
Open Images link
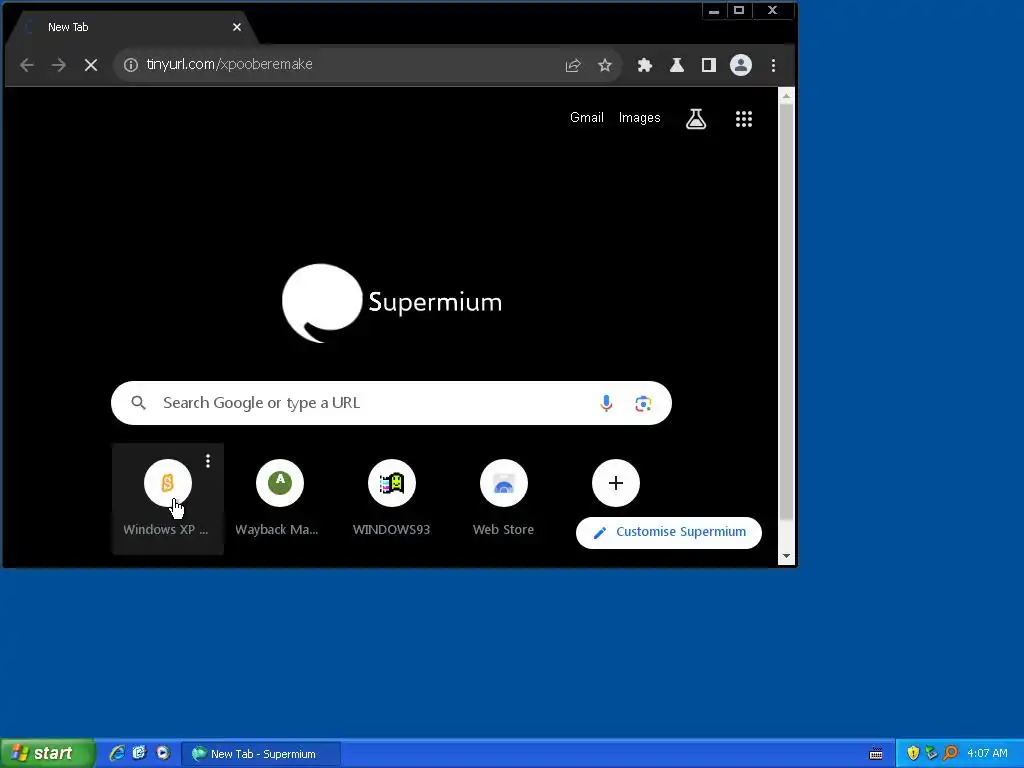point(639,118)
